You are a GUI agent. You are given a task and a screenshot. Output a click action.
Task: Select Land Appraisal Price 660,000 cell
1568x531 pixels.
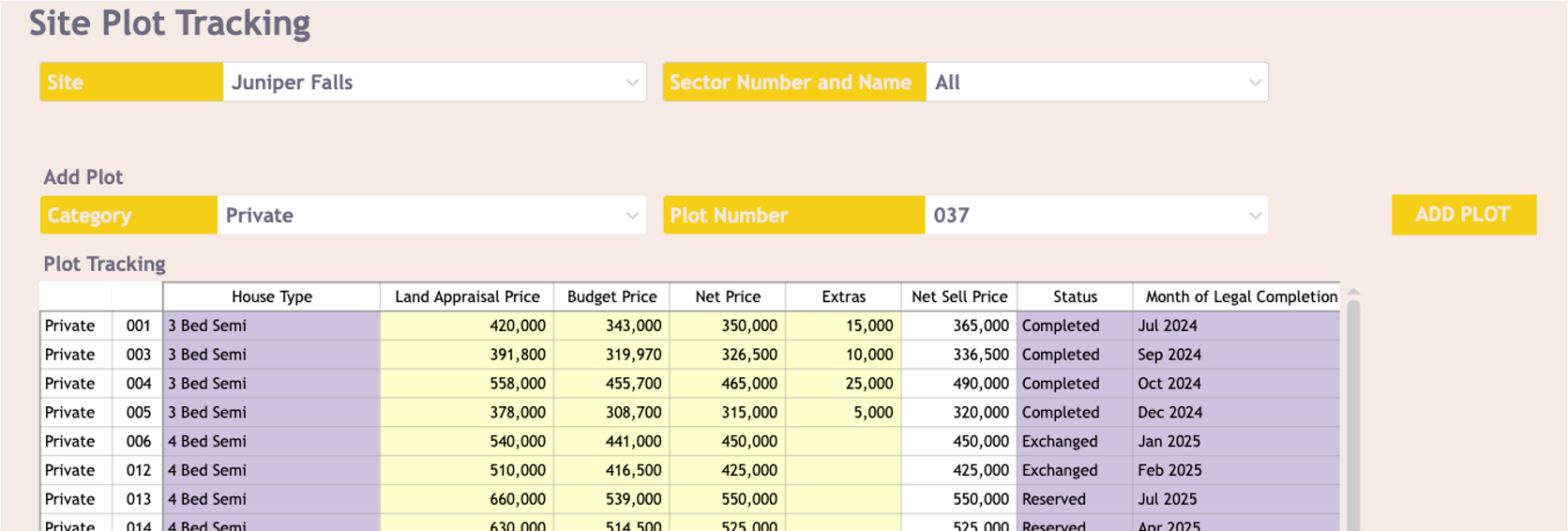pyautogui.click(x=467, y=500)
